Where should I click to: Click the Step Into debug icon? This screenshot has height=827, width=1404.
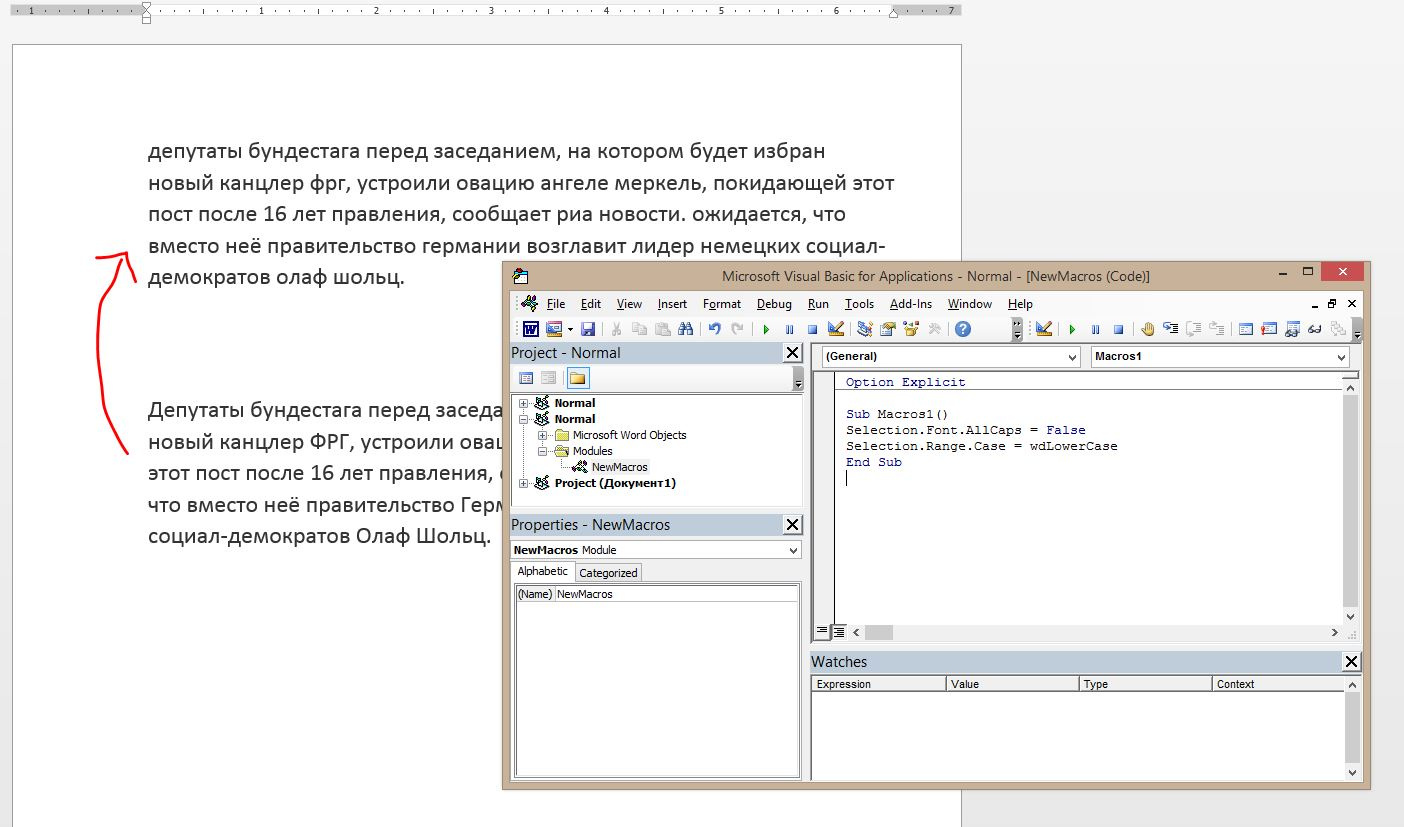(x=1170, y=328)
